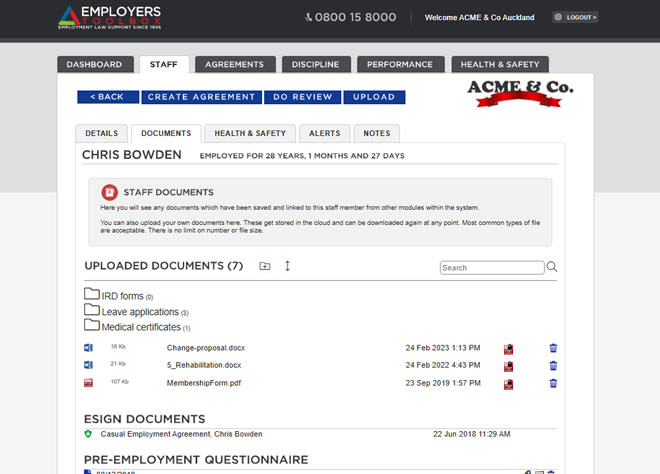The height and width of the screenshot is (474, 660).
Task: Click the search magnifier icon
Action: coord(552,268)
